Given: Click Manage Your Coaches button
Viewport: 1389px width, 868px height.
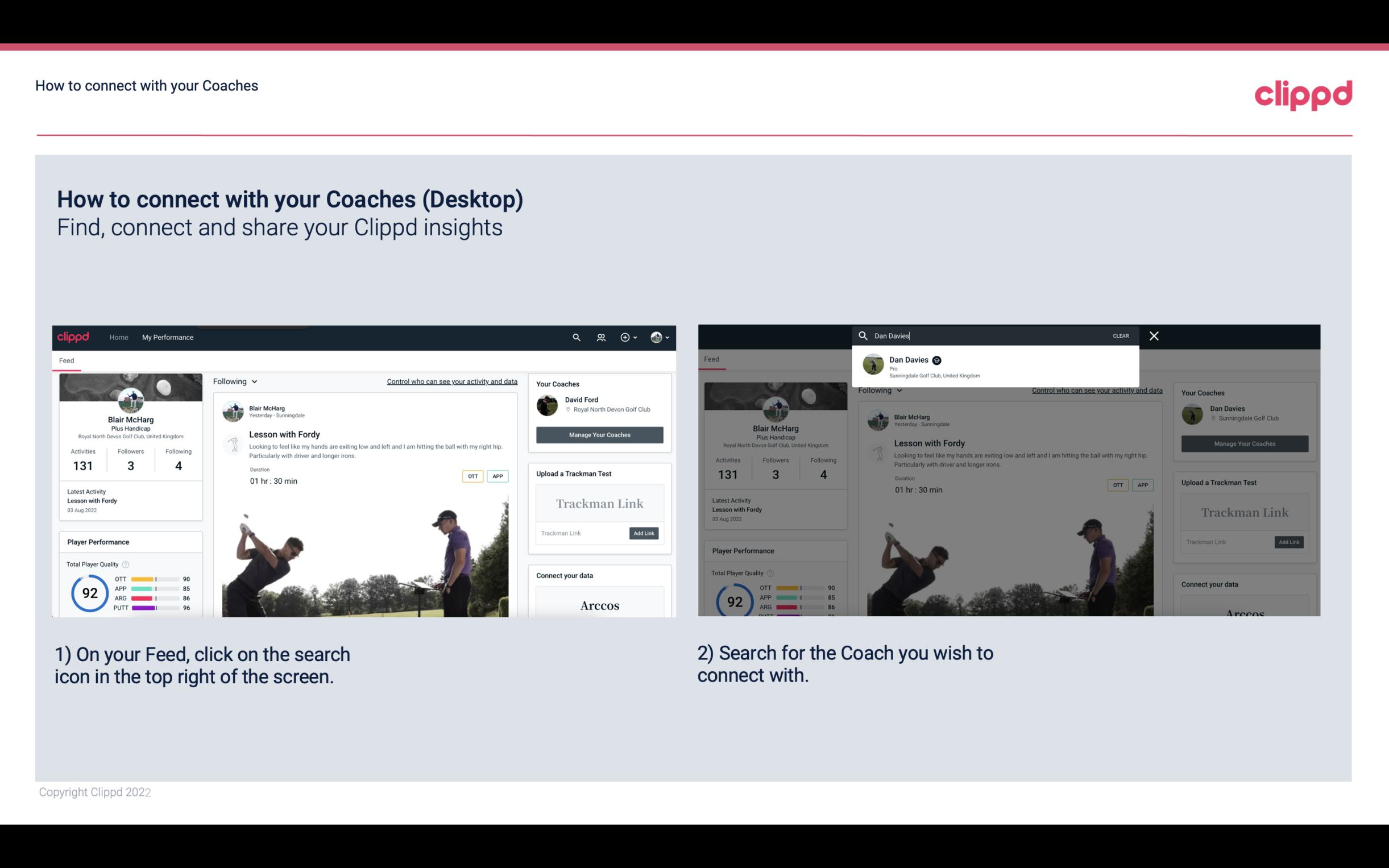Looking at the screenshot, I should pos(599,434).
